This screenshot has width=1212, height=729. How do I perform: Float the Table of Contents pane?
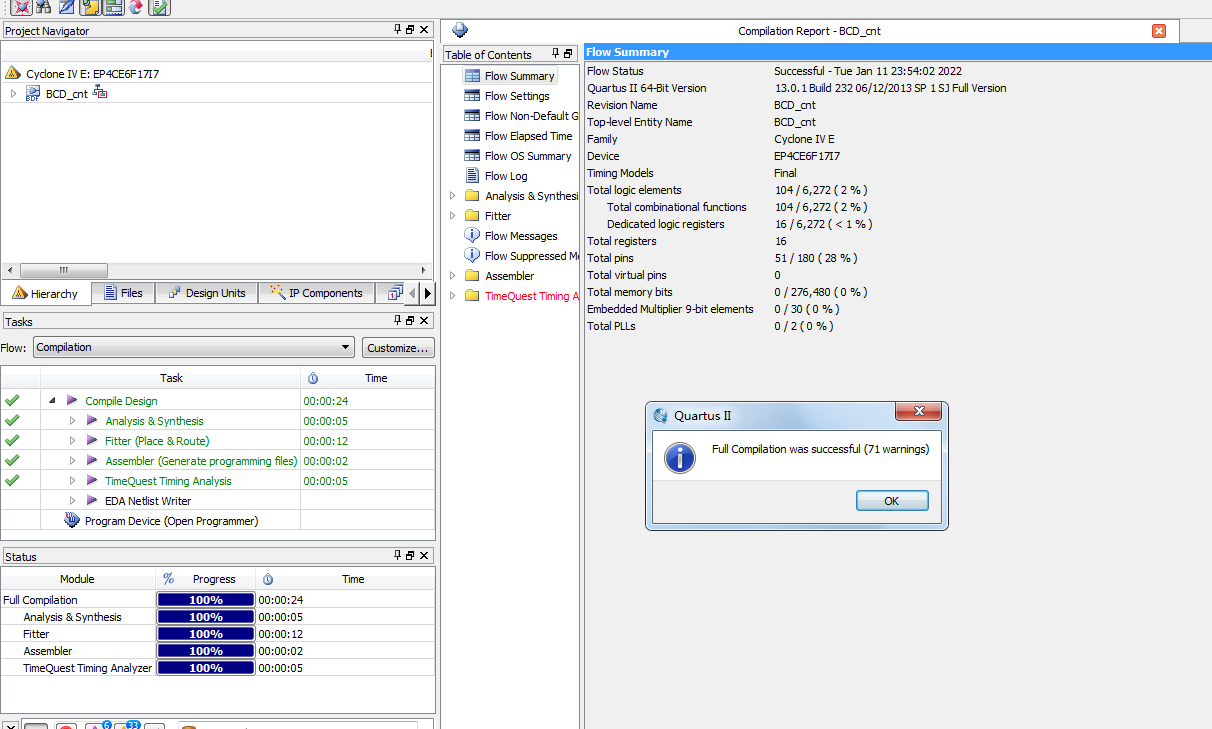pyautogui.click(x=568, y=53)
